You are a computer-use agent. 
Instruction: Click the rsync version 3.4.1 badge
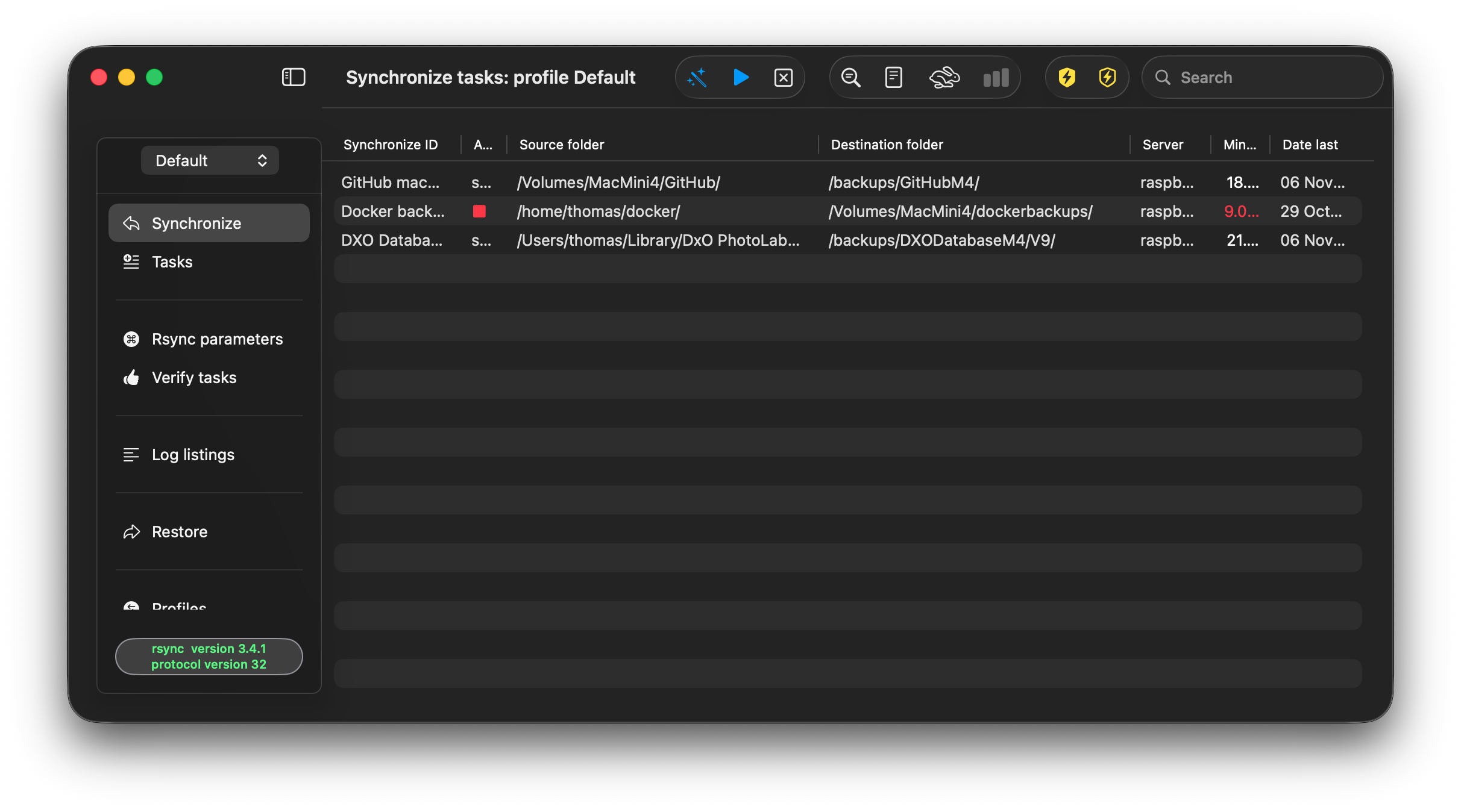click(209, 657)
